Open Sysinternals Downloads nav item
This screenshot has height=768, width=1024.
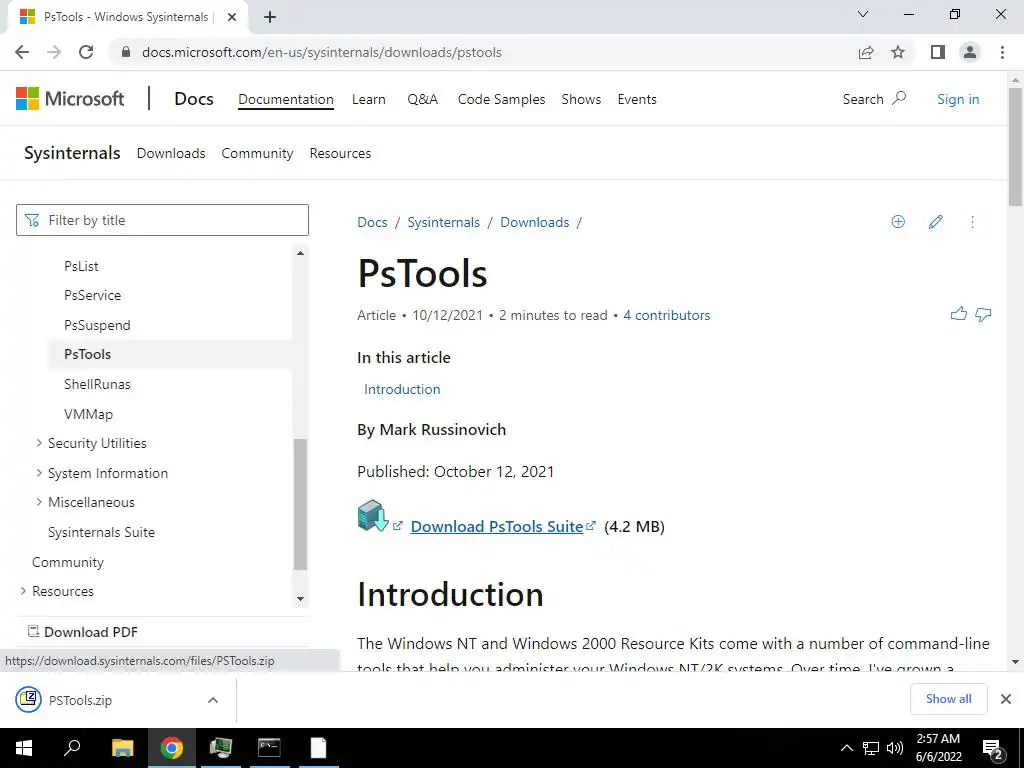171,153
